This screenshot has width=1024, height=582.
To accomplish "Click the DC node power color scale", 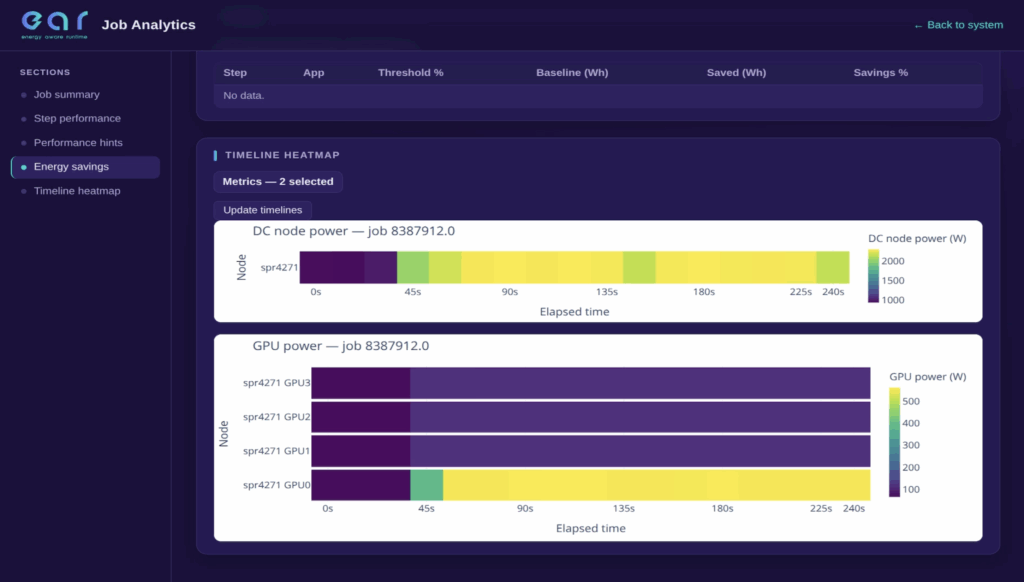I will pyautogui.click(x=873, y=276).
